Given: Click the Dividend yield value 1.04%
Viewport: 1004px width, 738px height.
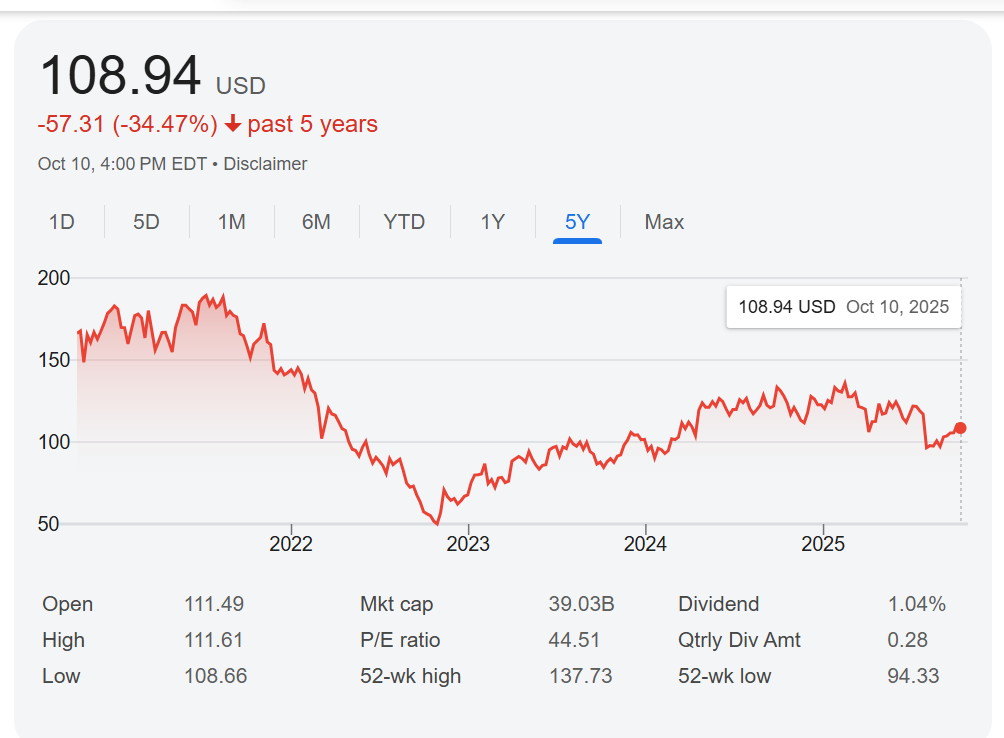Looking at the screenshot, I should point(916,604).
